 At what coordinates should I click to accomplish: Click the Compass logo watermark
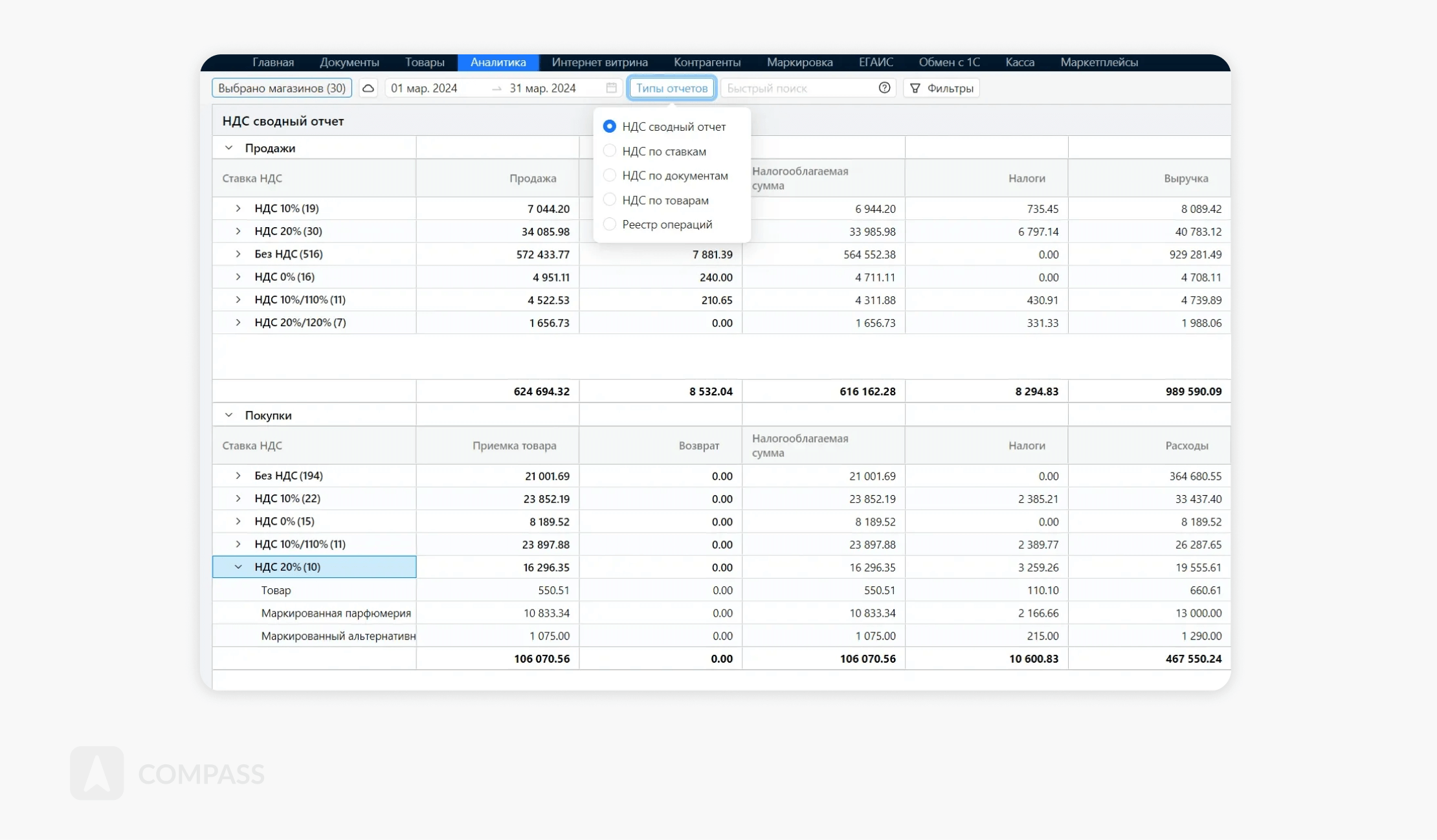pos(97,773)
